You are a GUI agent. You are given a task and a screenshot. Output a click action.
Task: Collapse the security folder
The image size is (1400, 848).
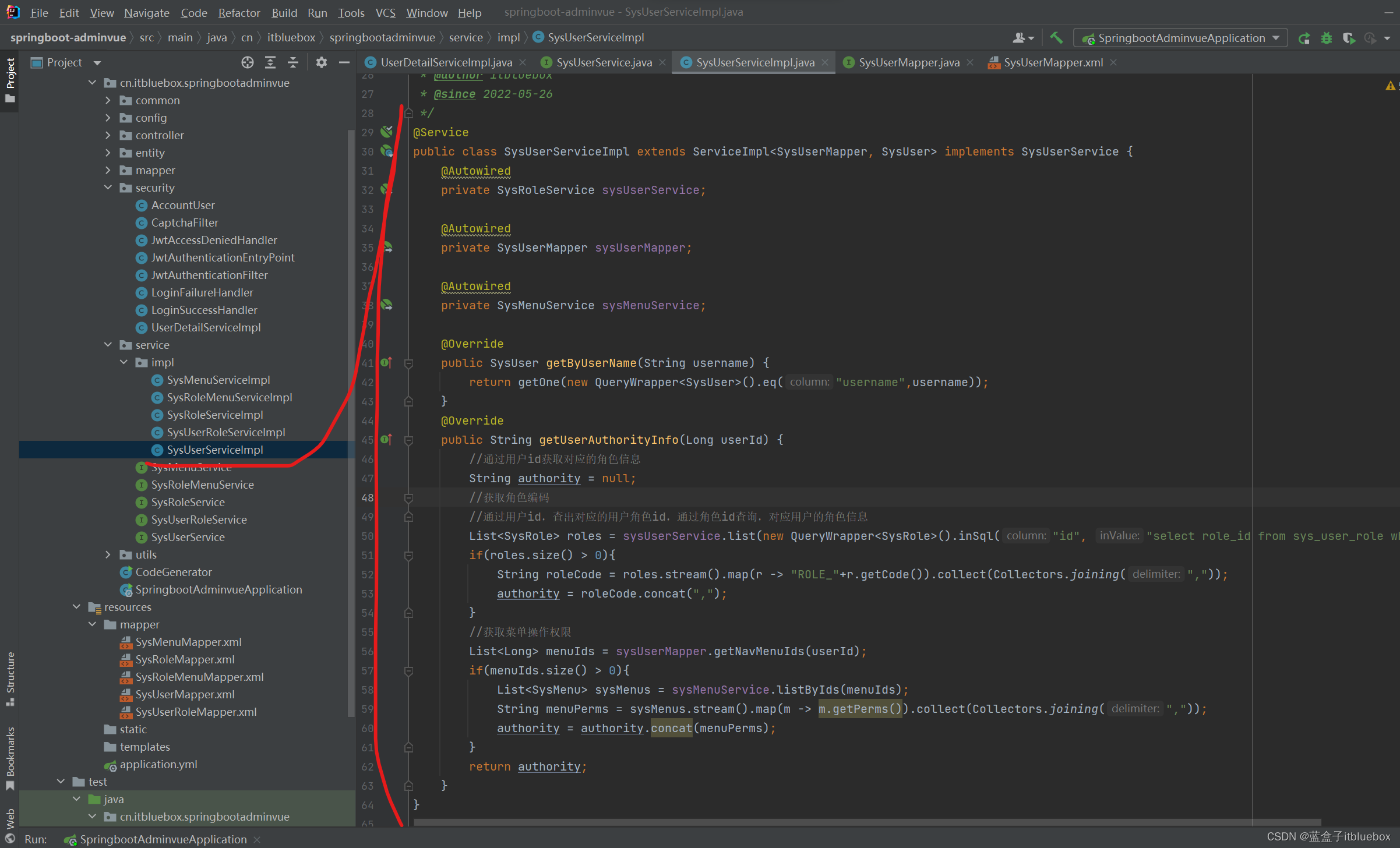108,188
